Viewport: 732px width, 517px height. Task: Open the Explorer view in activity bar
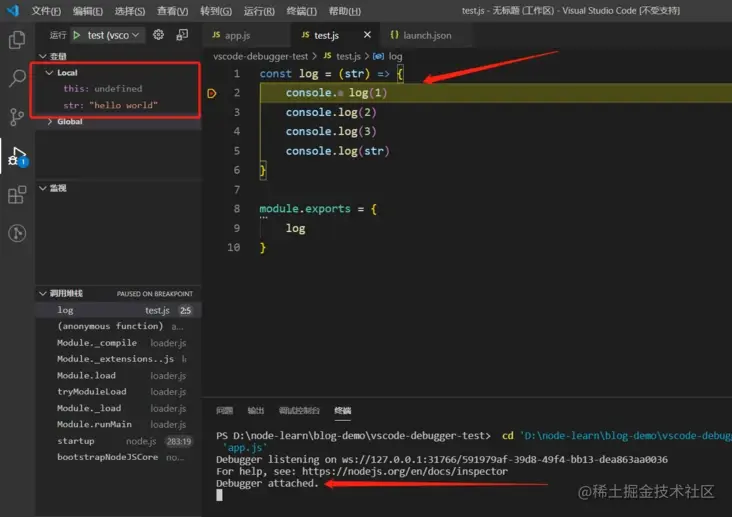17,40
